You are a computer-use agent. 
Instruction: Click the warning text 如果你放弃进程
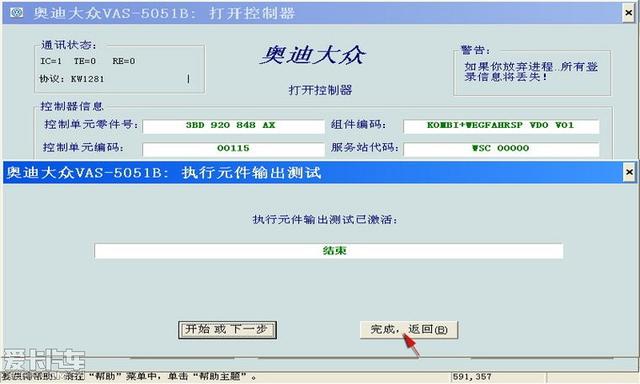[x=531, y=72]
